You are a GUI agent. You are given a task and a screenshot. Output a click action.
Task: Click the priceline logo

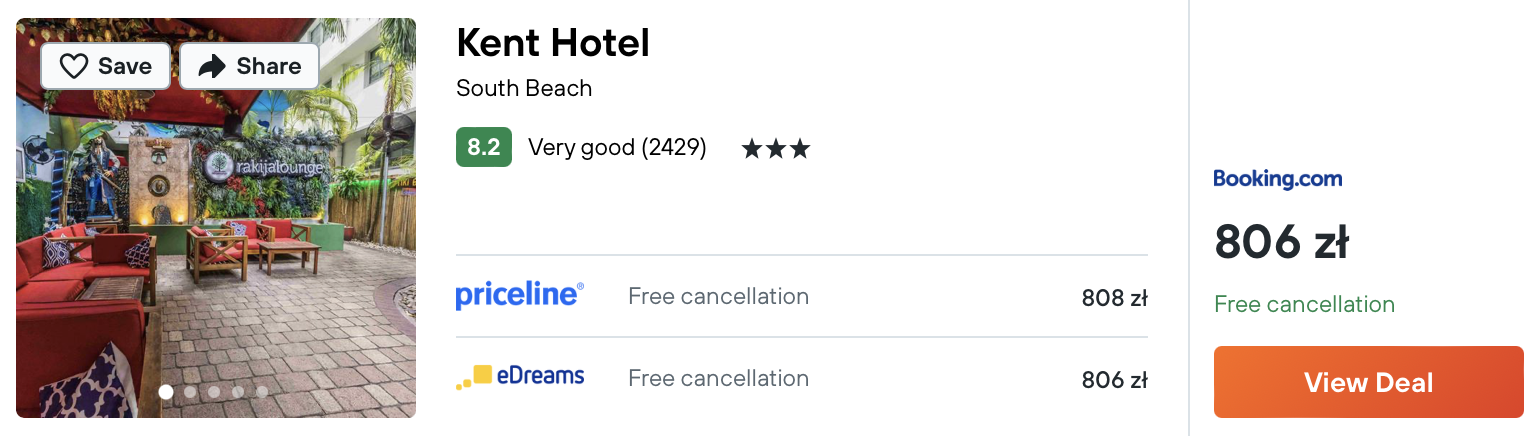(x=520, y=295)
